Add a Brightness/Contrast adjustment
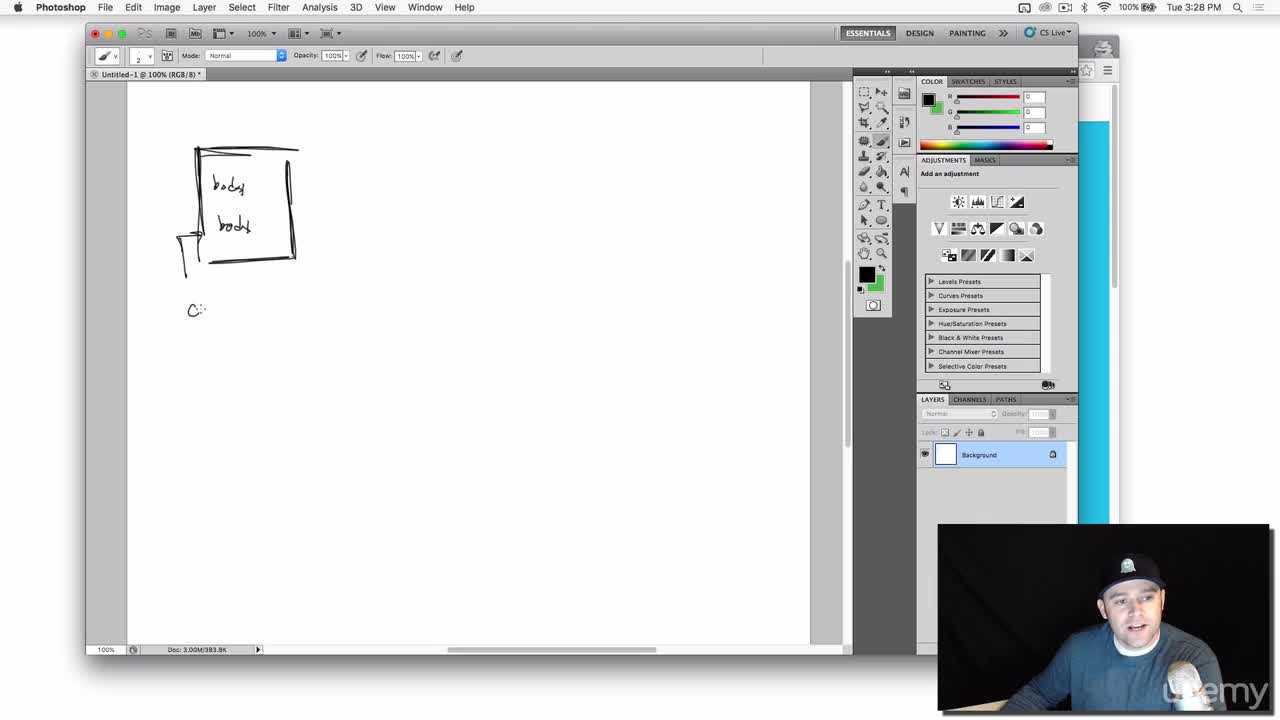This screenshot has height=720, width=1280. pos(959,202)
